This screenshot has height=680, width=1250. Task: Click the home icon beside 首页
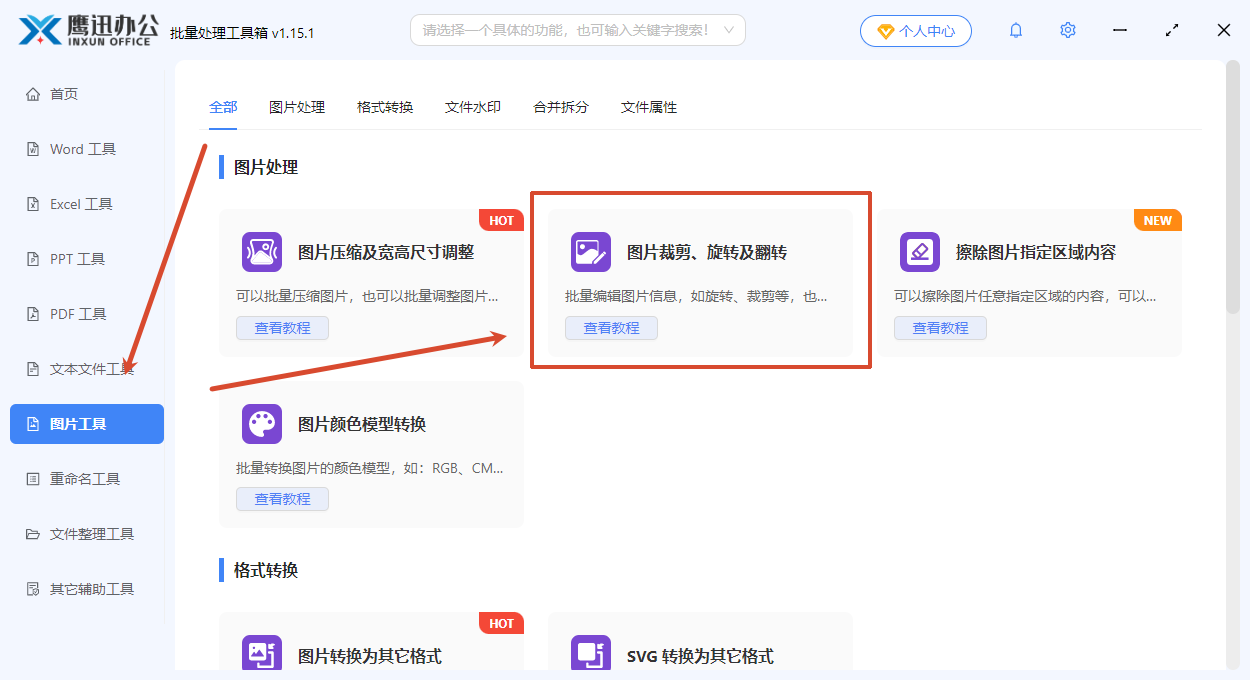pos(32,94)
